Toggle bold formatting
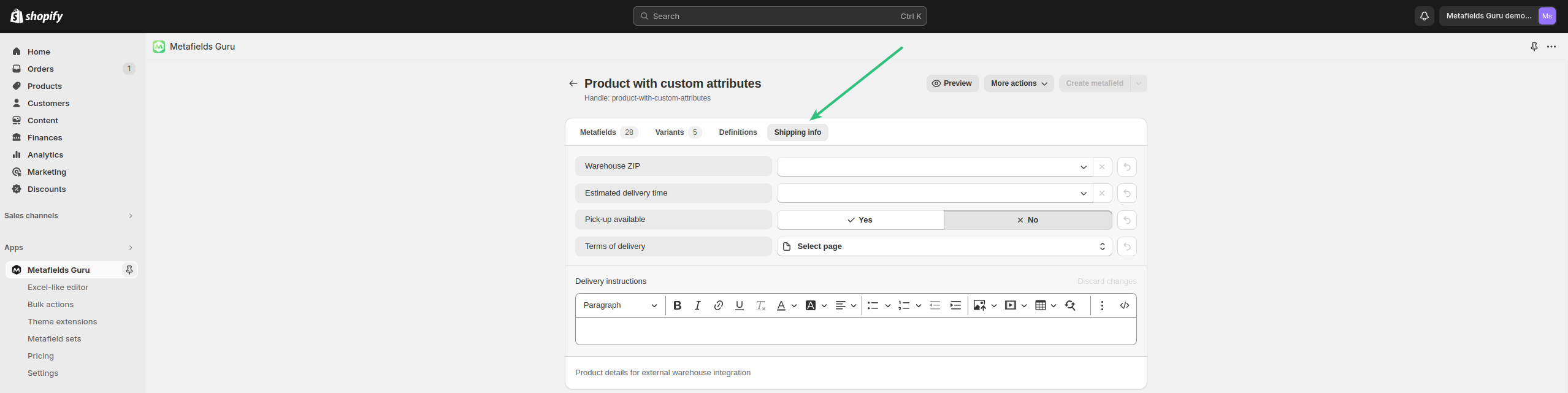 tap(677, 305)
